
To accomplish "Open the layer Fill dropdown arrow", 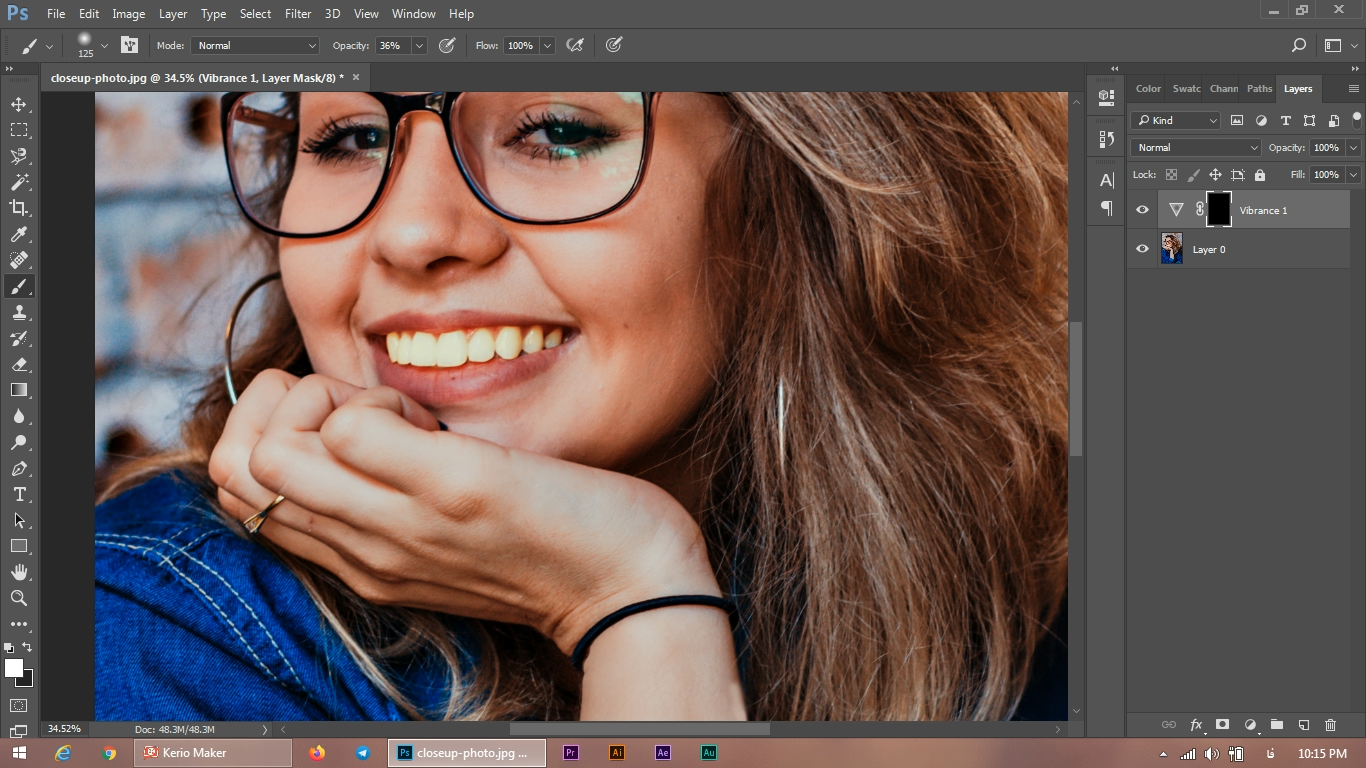I will coord(1353,175).
